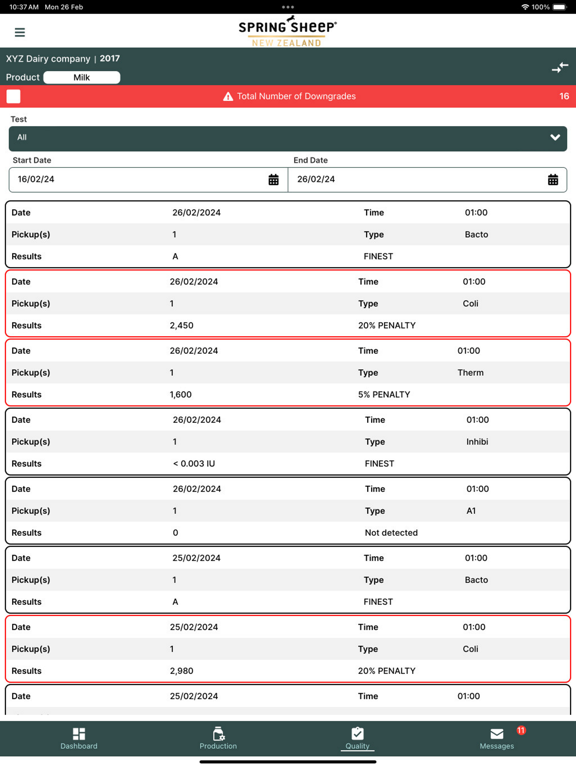Image resolution: width=576 pixels, height=768 pixels.
Task: Tap the Messages envelope icon
Action: coord(497,734)
